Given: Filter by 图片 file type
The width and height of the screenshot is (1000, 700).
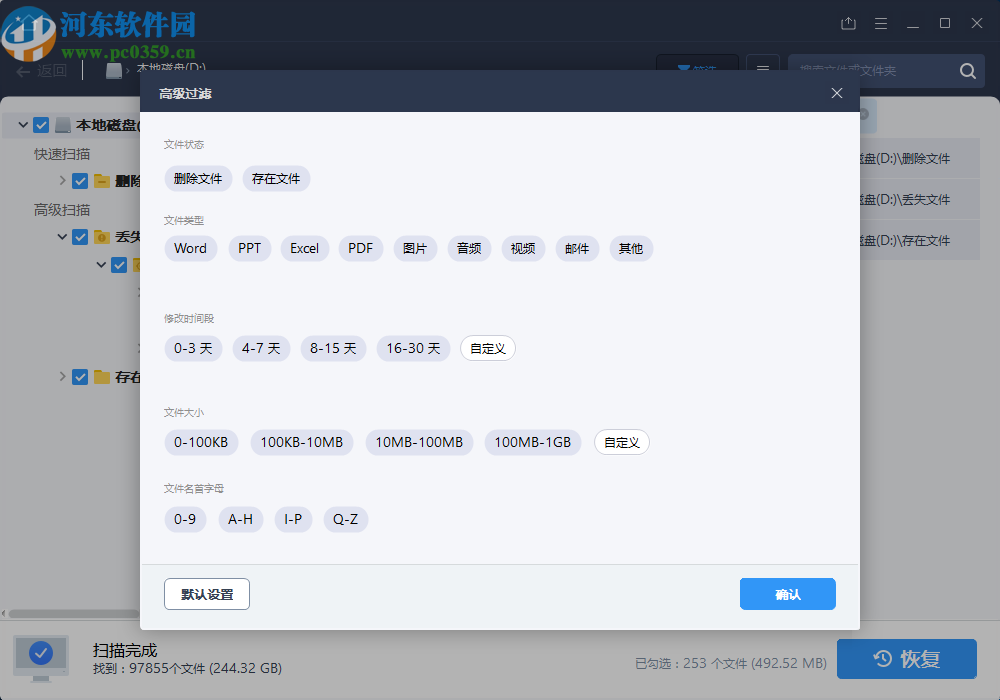Looking at the screenshot, I should point(415,249).
